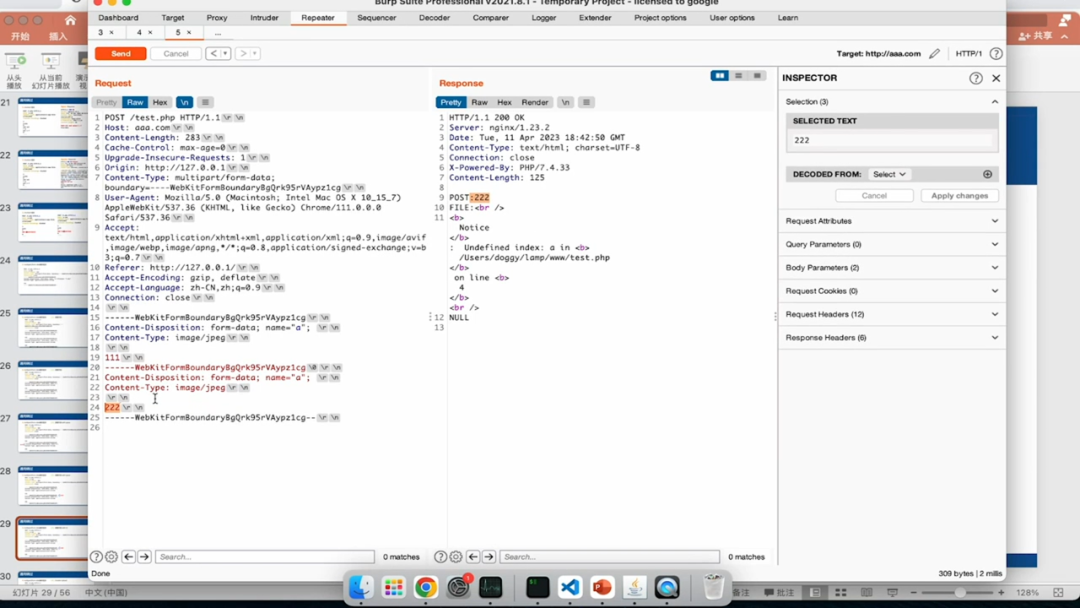Screen dimensions: 1080x608
Task: Open Visual Studio Code from Dock
Action: click(x=570, y=587)
